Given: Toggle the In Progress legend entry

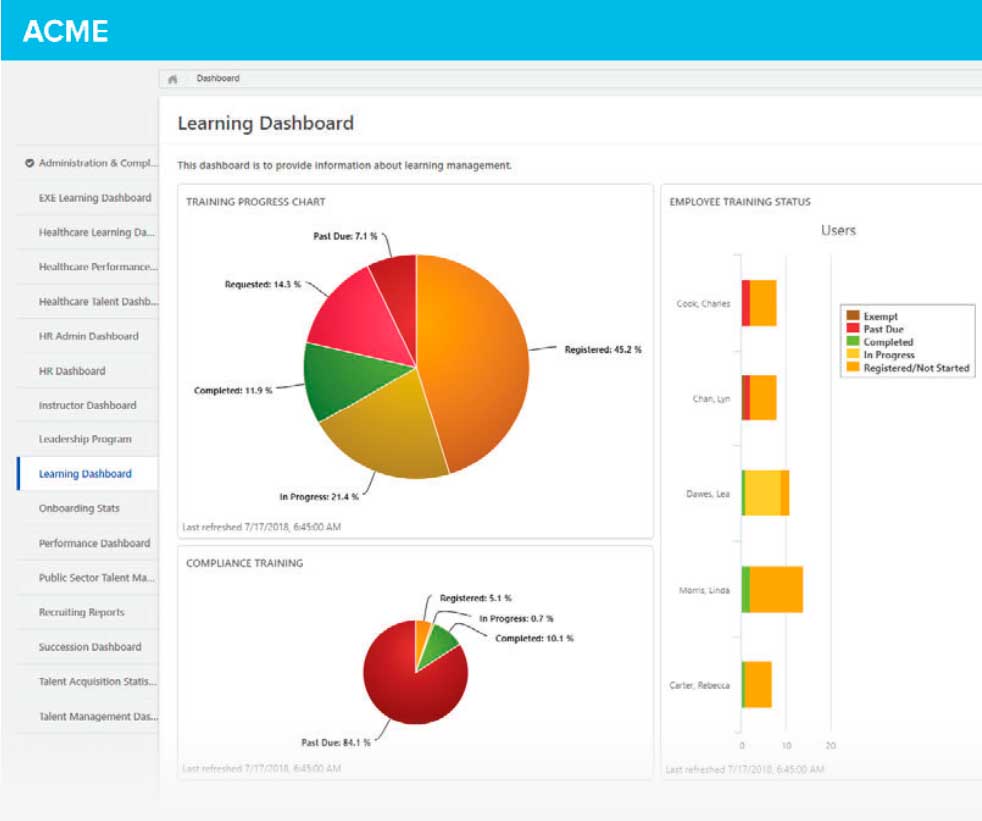Looking at the screenshot, I should (888, 355).
